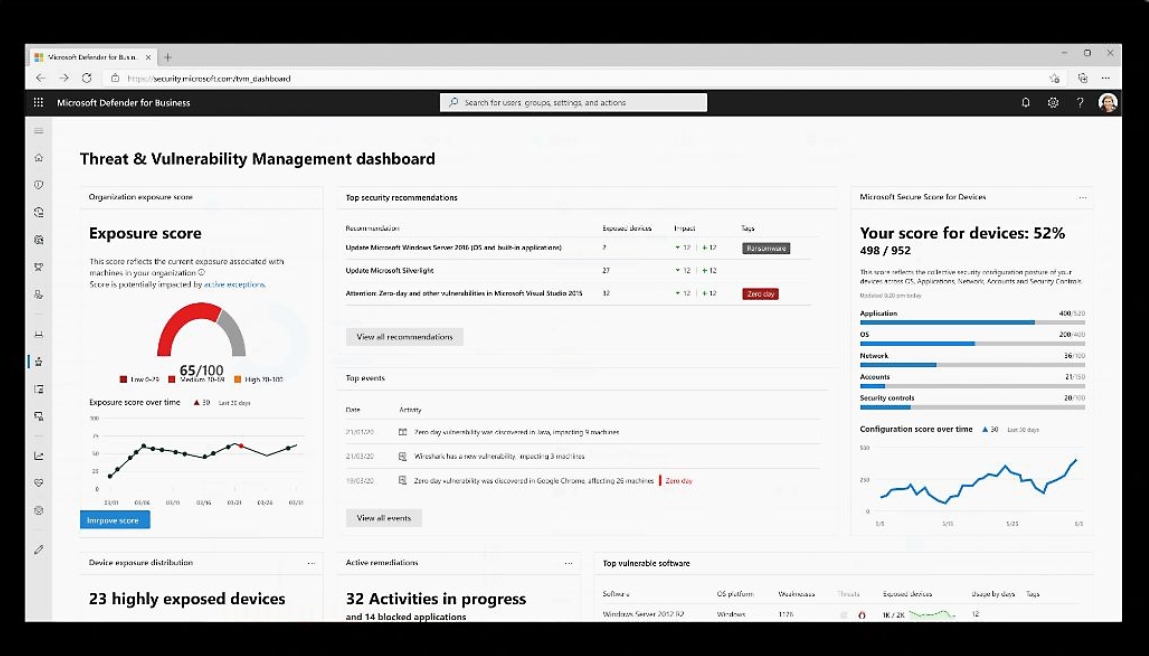Open the browser three-dot menu
The image size is (1149, 656).
click(1106, 78)
